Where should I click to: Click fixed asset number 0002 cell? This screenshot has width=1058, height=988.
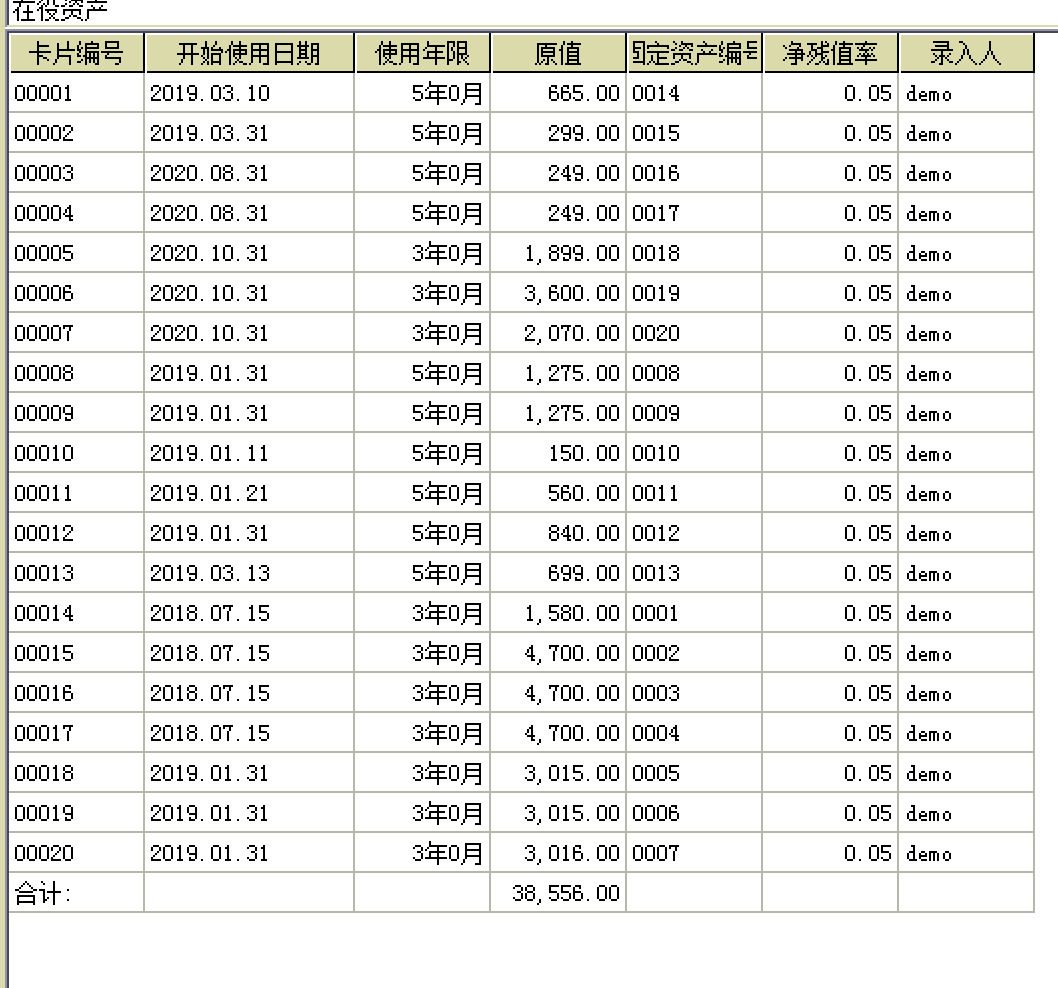pos(694,653)
